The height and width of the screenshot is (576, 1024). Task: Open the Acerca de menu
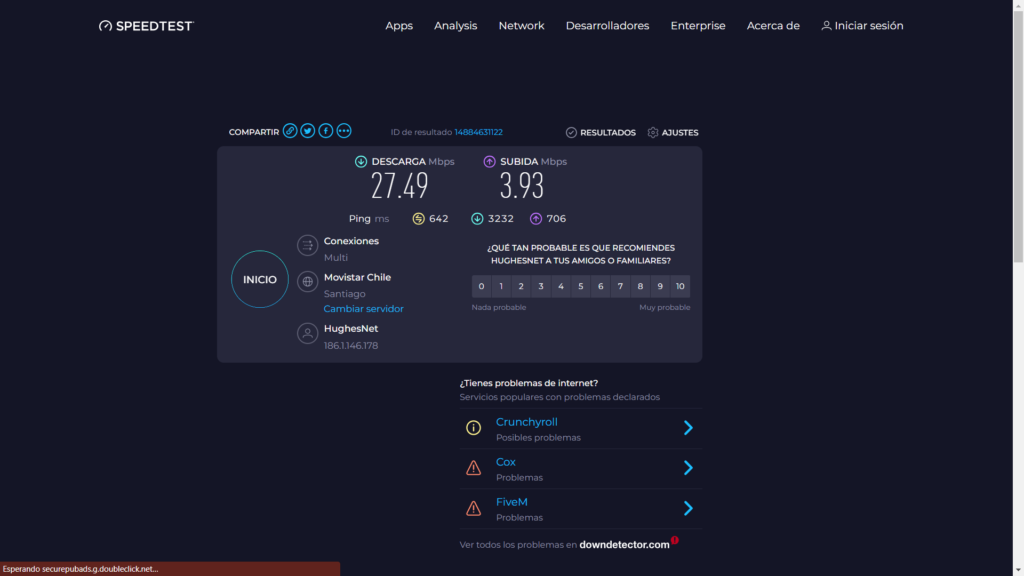(773, 26)
